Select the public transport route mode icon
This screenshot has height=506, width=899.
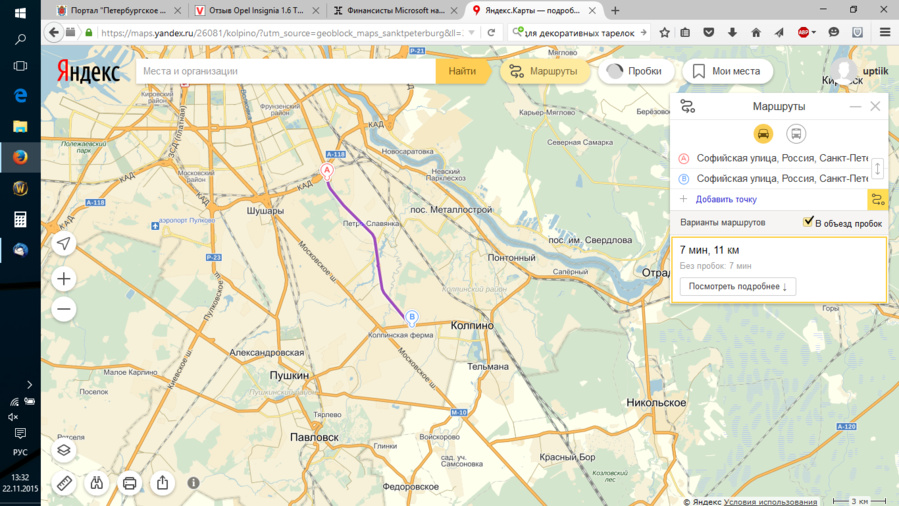coord(796,134)
